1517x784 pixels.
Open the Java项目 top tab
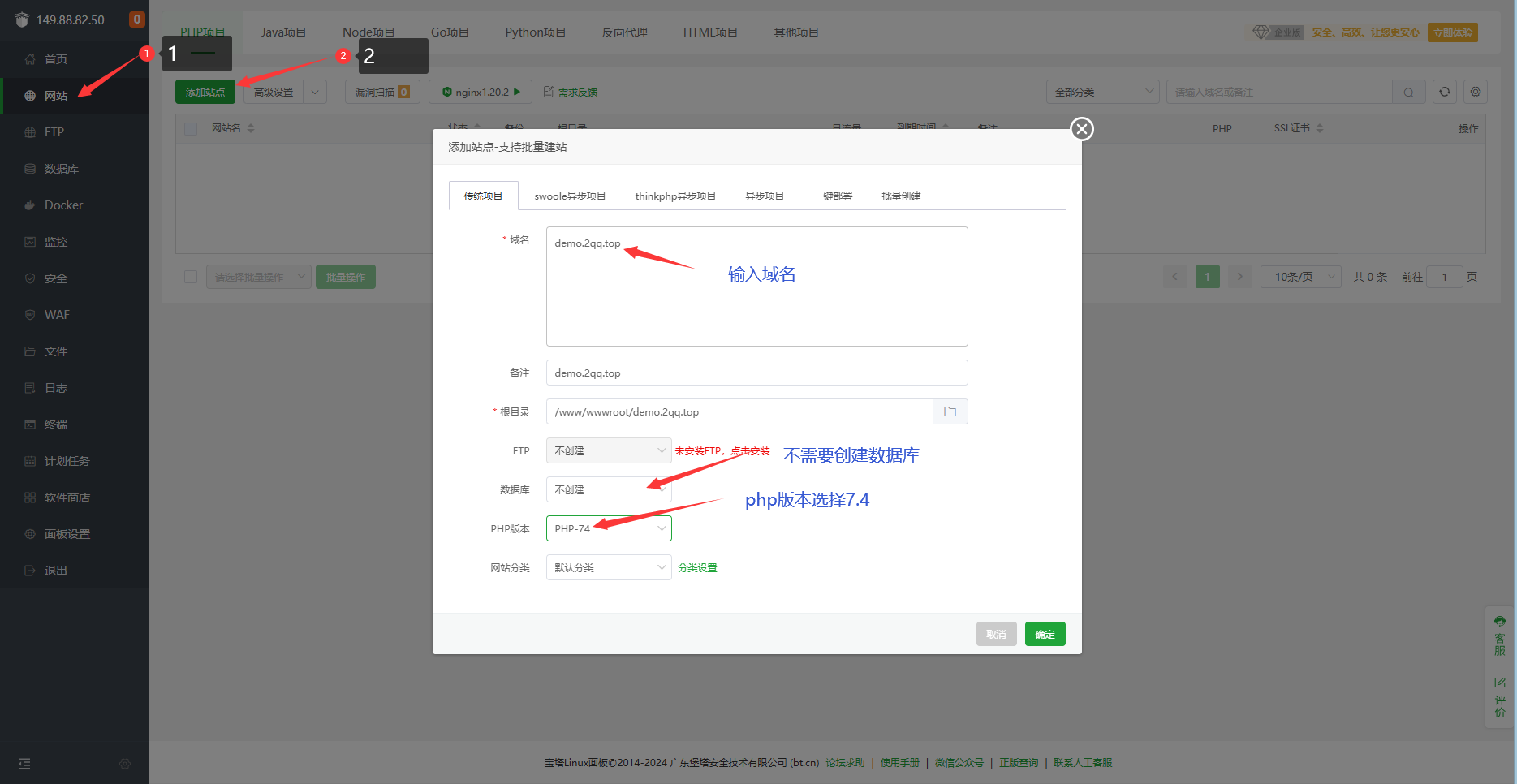(x=283, y=32)
